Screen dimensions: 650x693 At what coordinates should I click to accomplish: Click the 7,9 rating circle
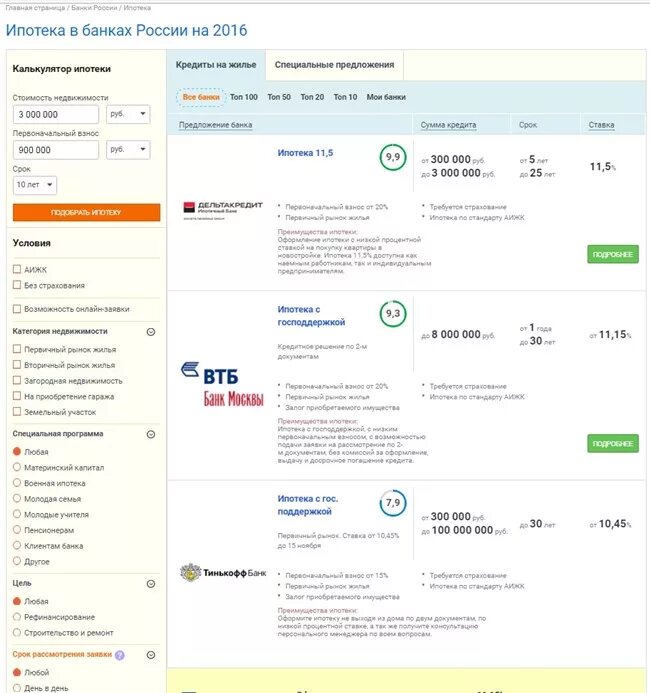[x=393, y=503]
